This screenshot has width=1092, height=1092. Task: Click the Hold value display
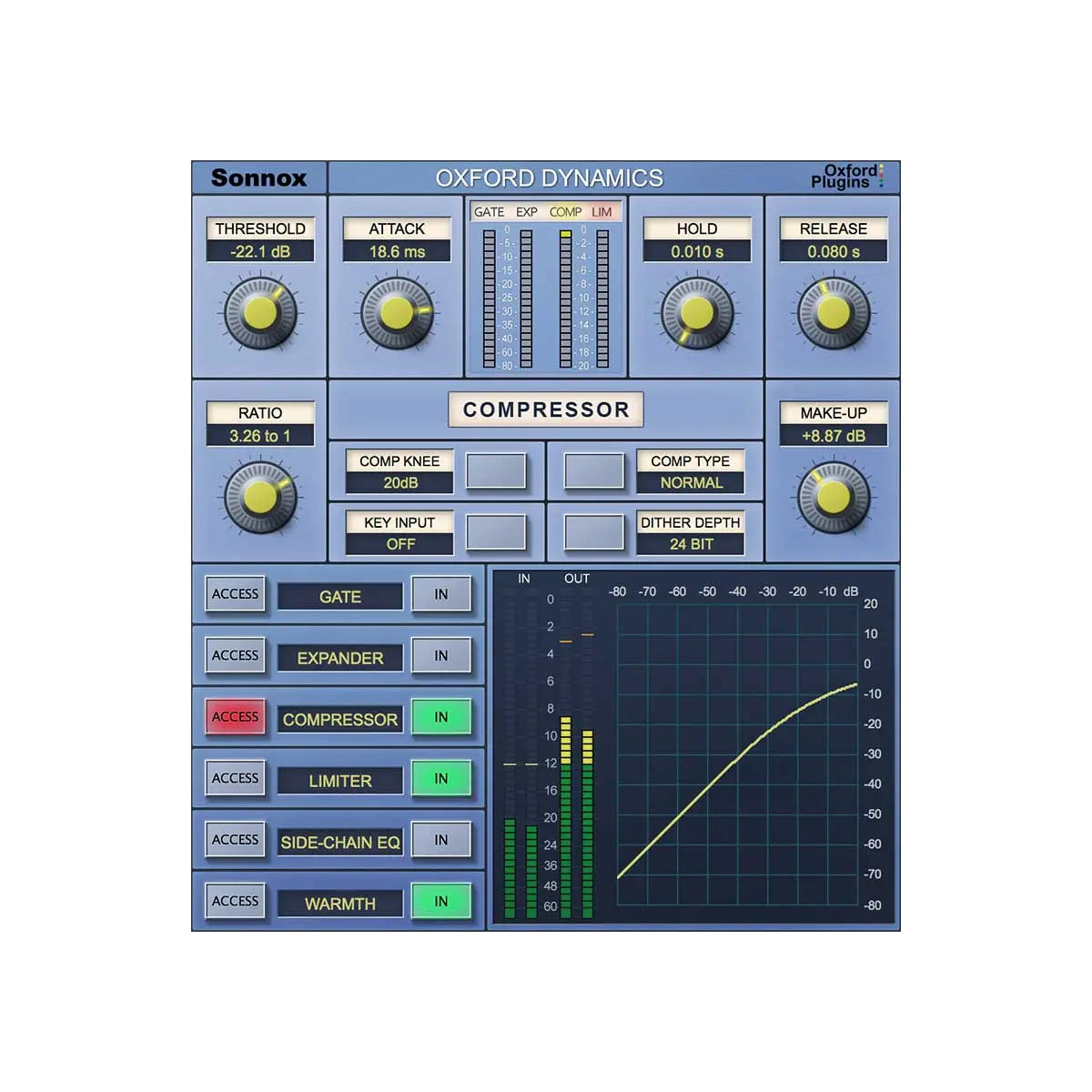(x=696, y=253)
